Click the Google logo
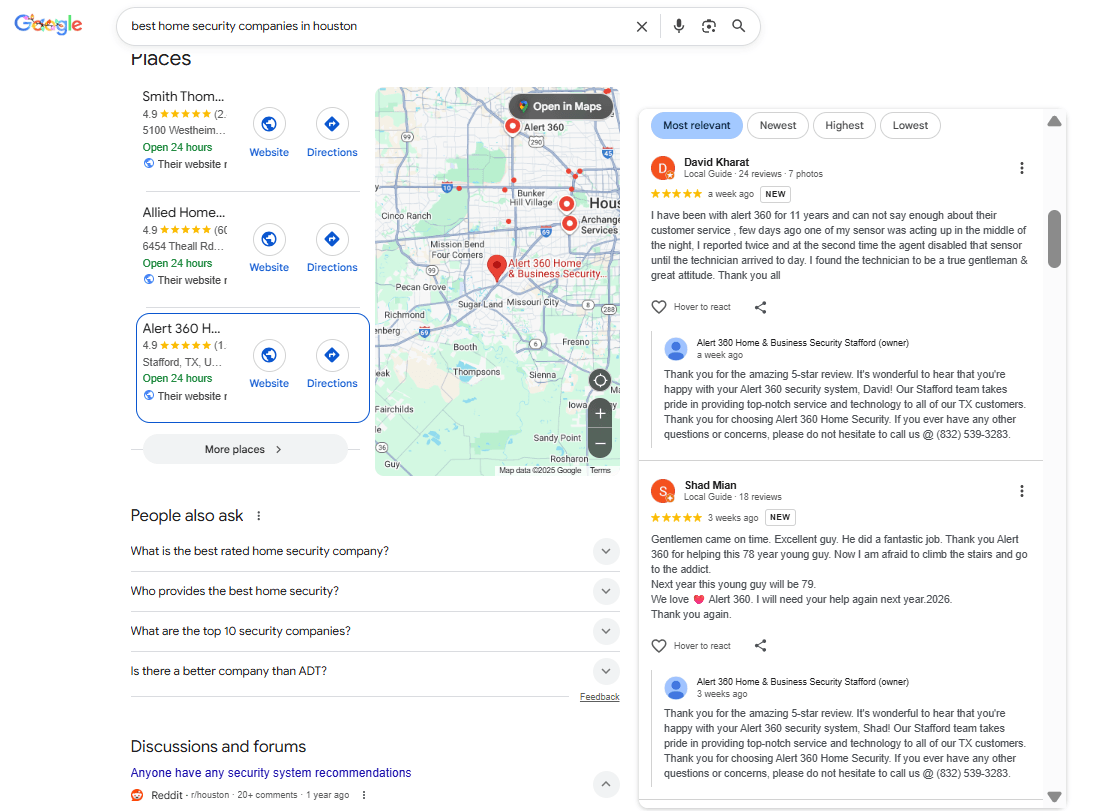The height and width of the screenshot is (811, 1098). pyautogui.click(x=47, y=24)
